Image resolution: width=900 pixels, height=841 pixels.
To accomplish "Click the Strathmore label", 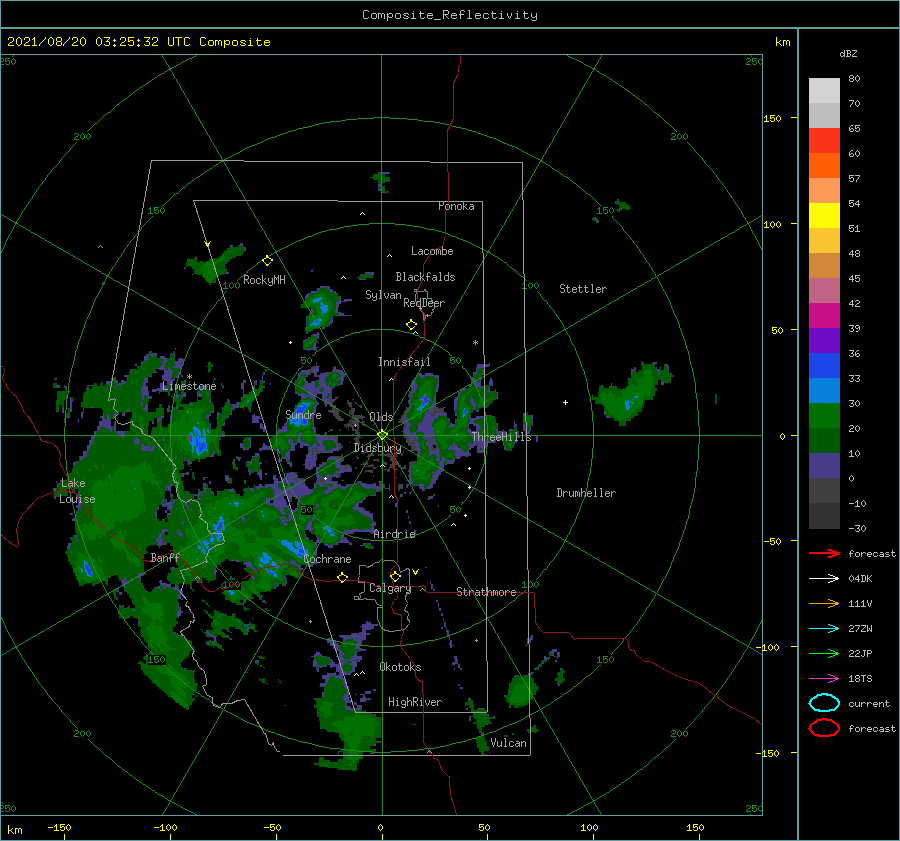I will pos(486,592).
